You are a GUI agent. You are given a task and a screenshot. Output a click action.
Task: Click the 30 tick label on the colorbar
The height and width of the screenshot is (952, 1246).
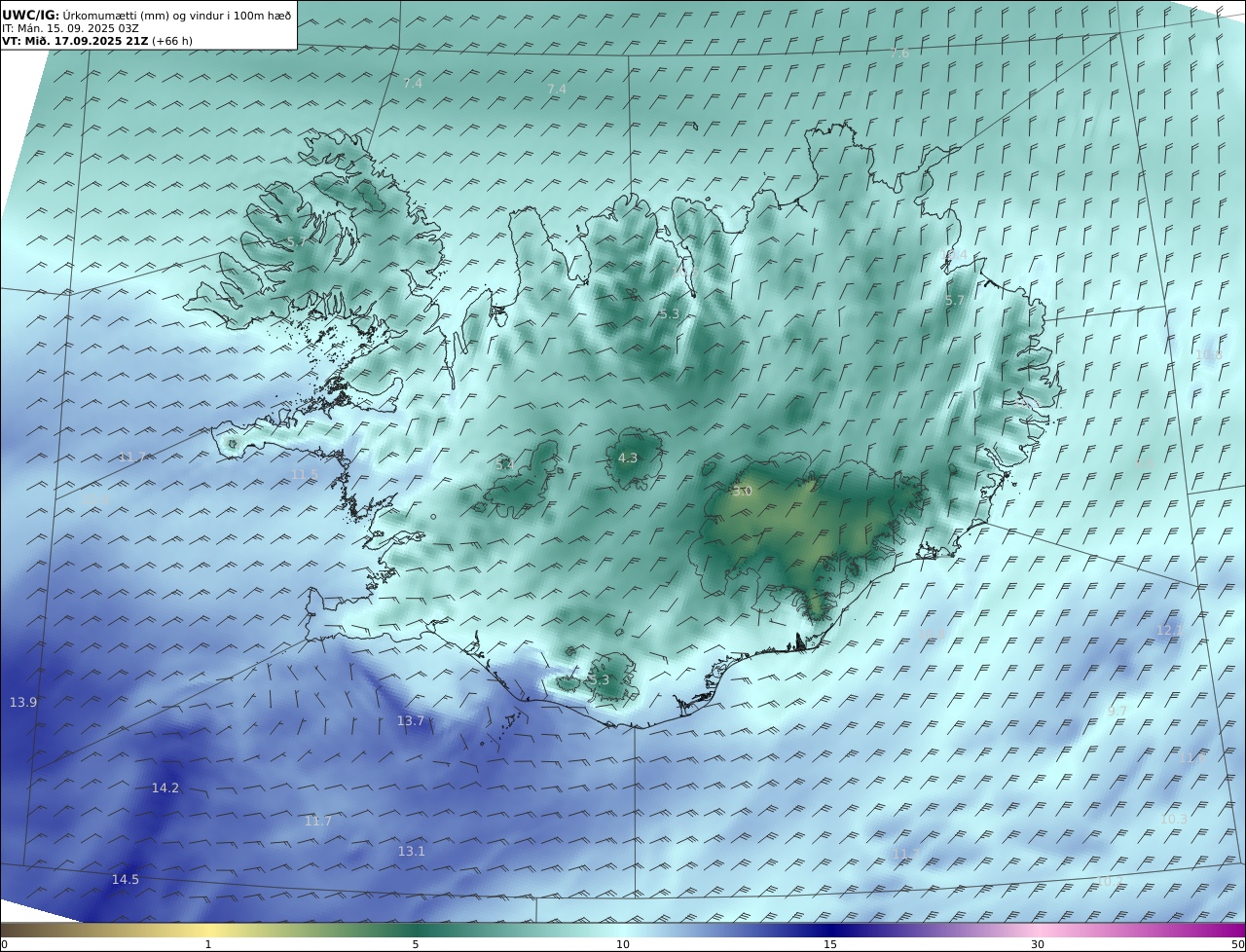point(1038,944)
